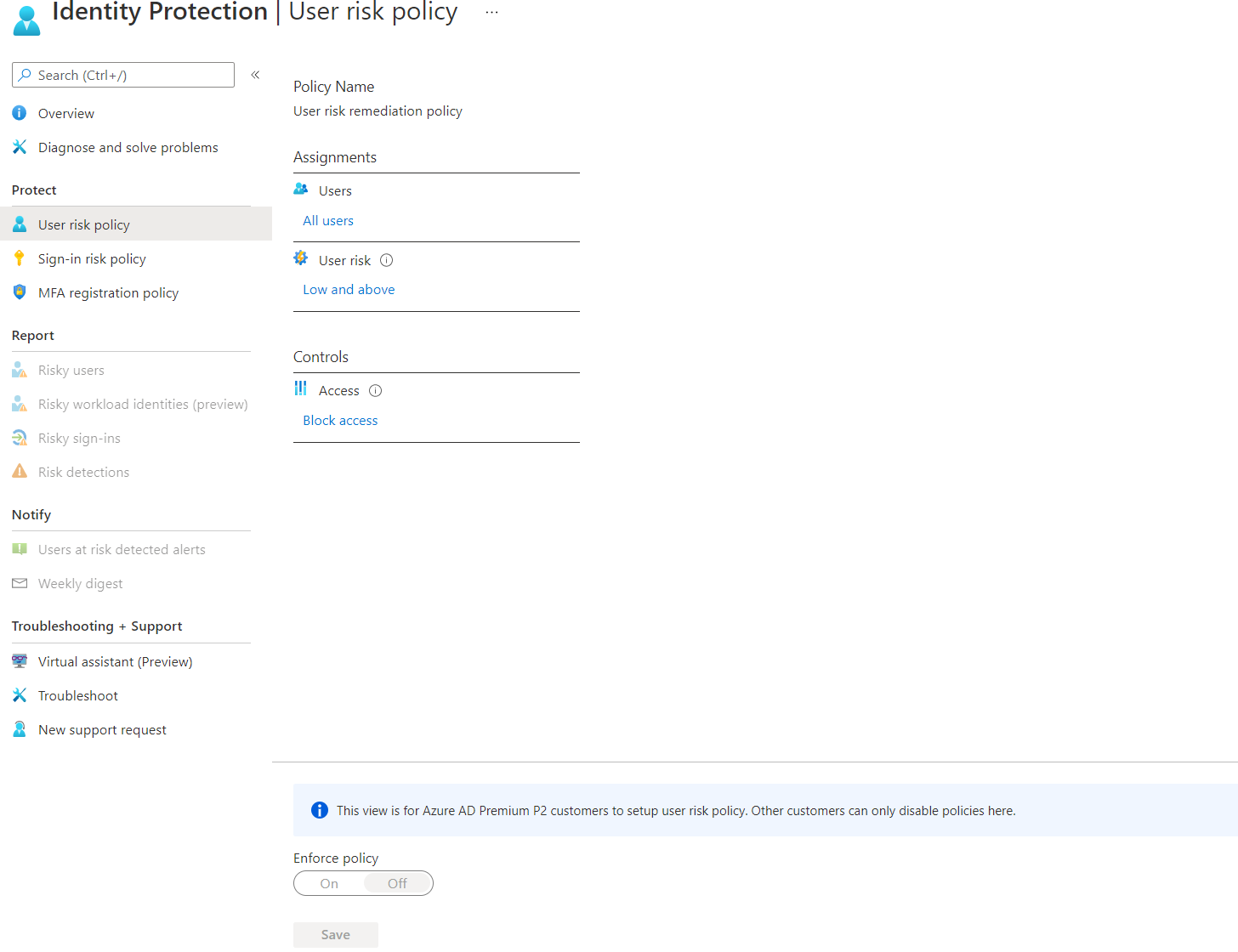Open New support request from the sidebar
1238x952 pixels.
pyautogui.click(x=102, y=728)
